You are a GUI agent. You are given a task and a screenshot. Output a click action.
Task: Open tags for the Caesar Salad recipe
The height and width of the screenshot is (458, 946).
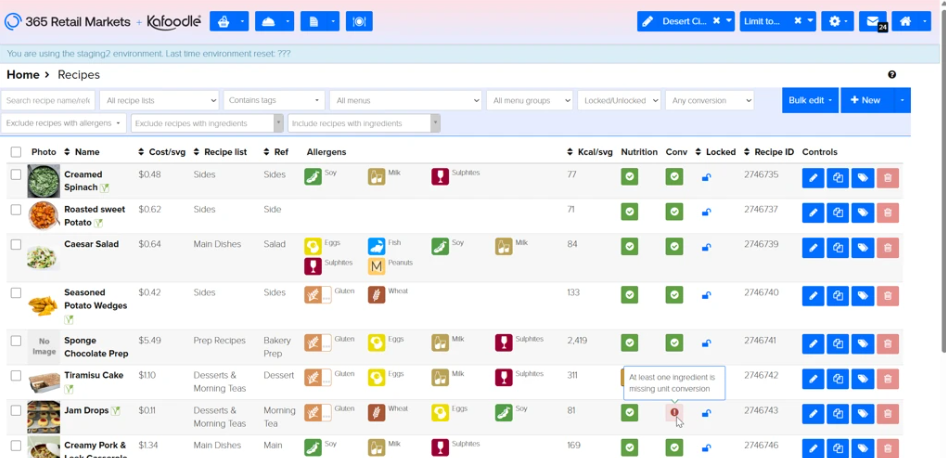pyautogui.click(x=863, y=247)
